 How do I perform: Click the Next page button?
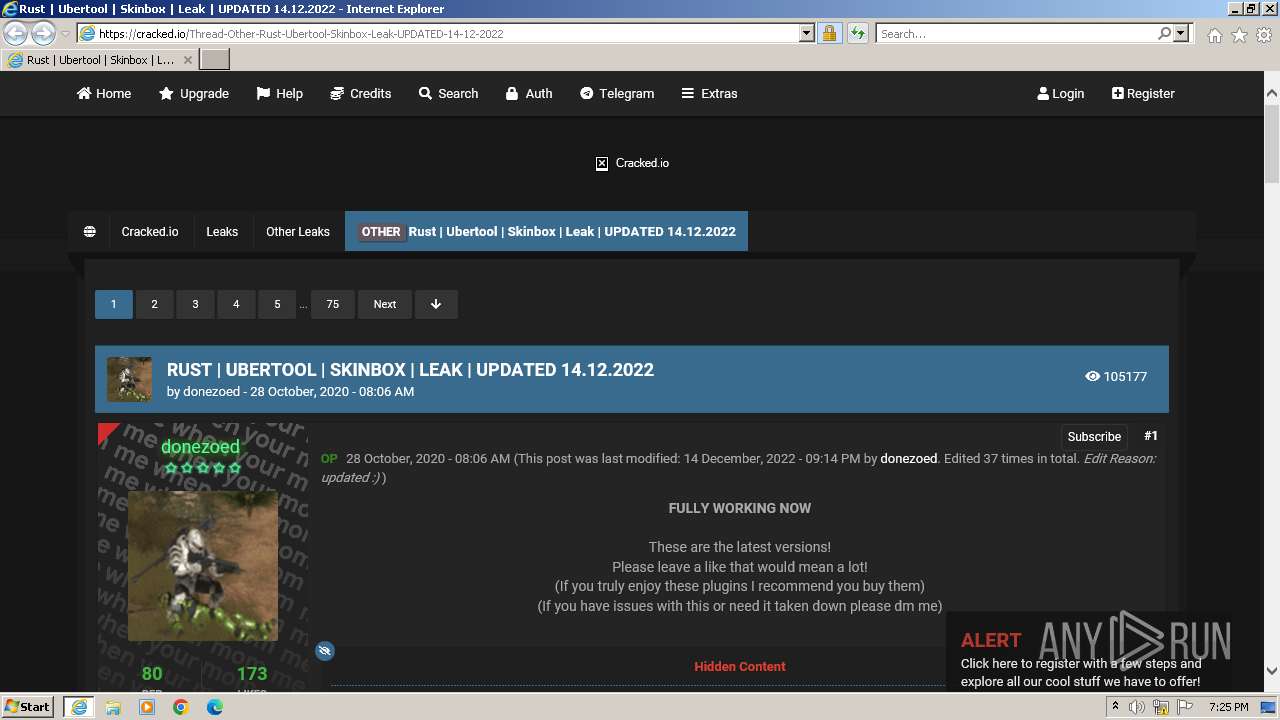click(385, 304)
